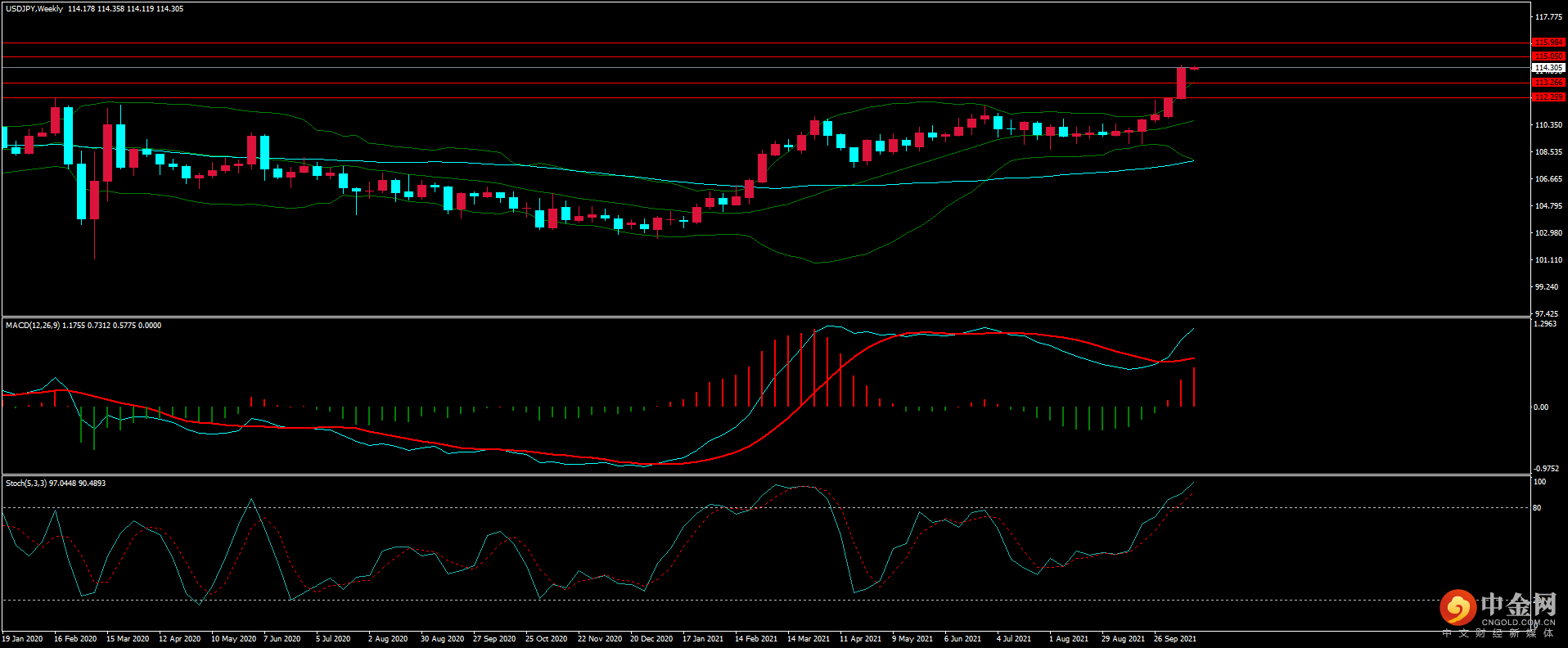The height and width of the screenshot is (648, 1568).
Task: Click the 110.350 price scale label
Action: [1548, 125]
